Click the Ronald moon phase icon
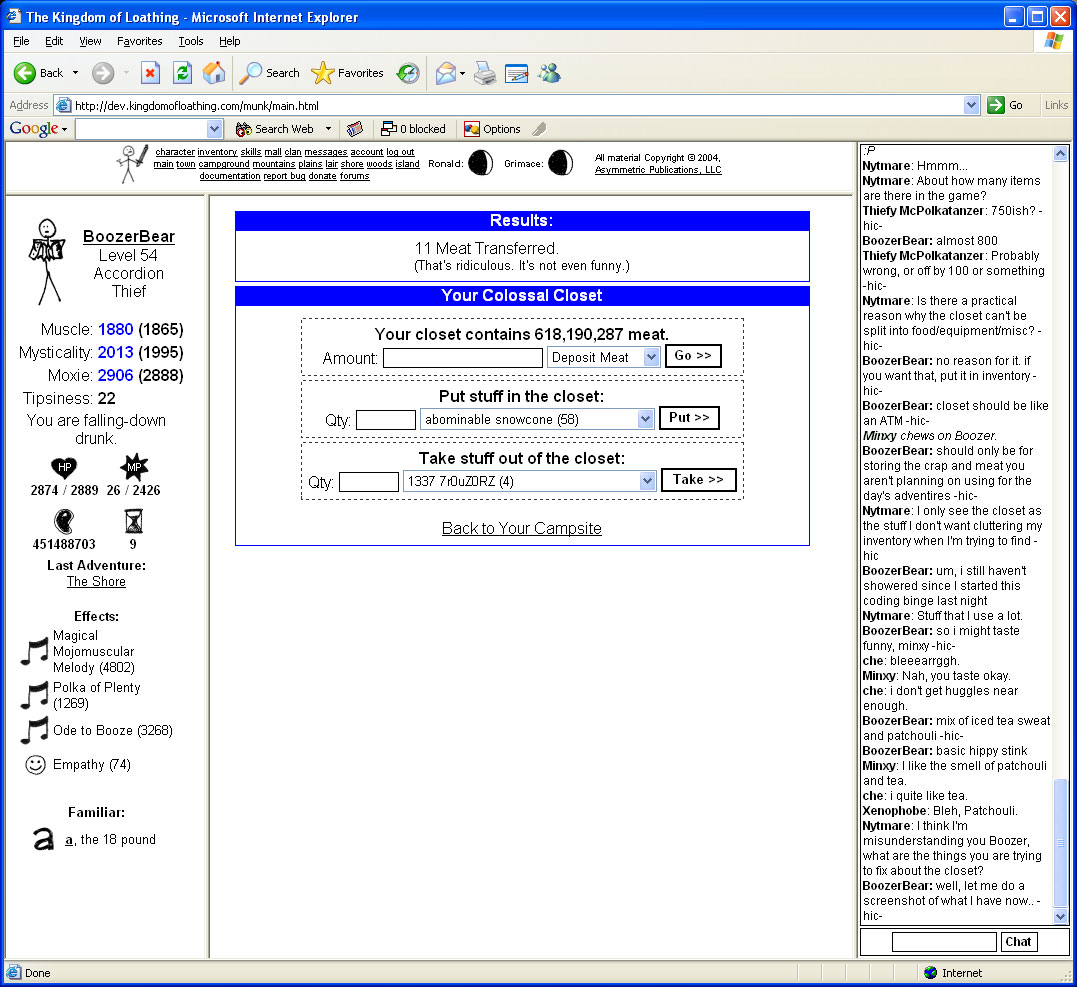Screen dimensions: 1077x987 click(x=481, y=163)
